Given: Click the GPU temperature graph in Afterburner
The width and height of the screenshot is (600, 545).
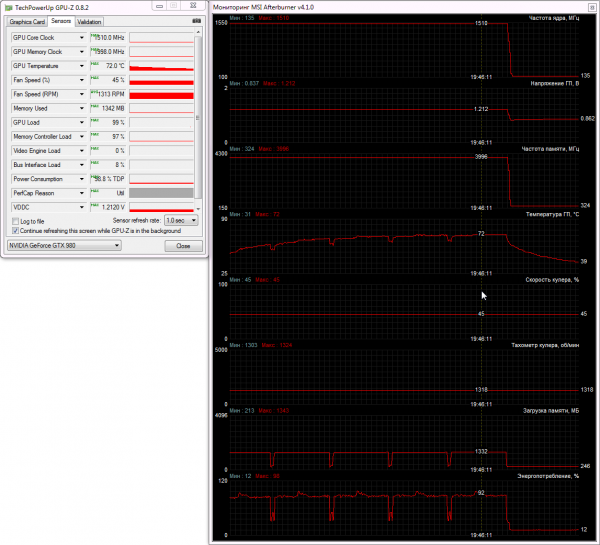Looking at the screenshot, I should 404,246.
